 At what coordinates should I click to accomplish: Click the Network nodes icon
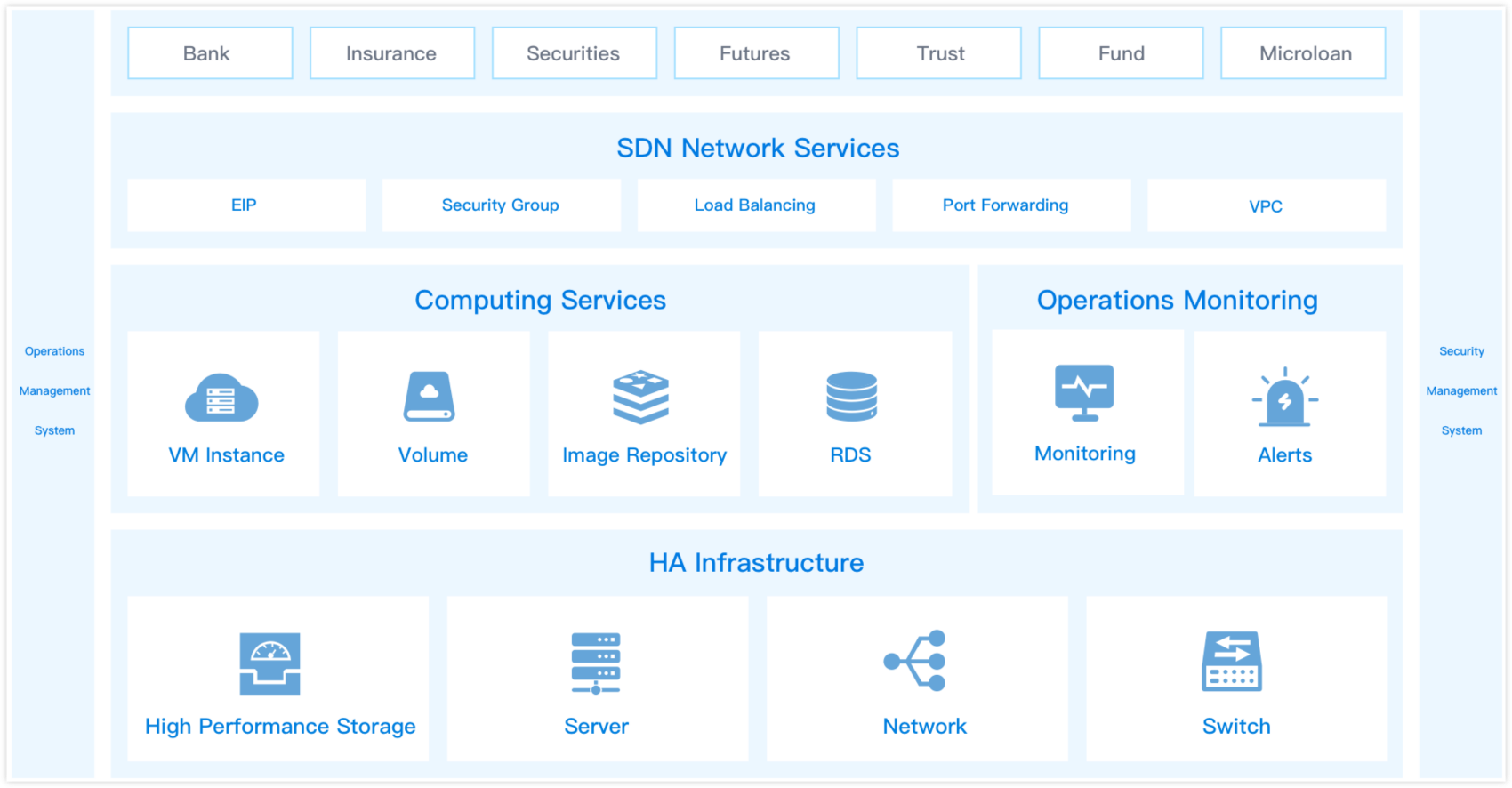[x=915, y=661]
